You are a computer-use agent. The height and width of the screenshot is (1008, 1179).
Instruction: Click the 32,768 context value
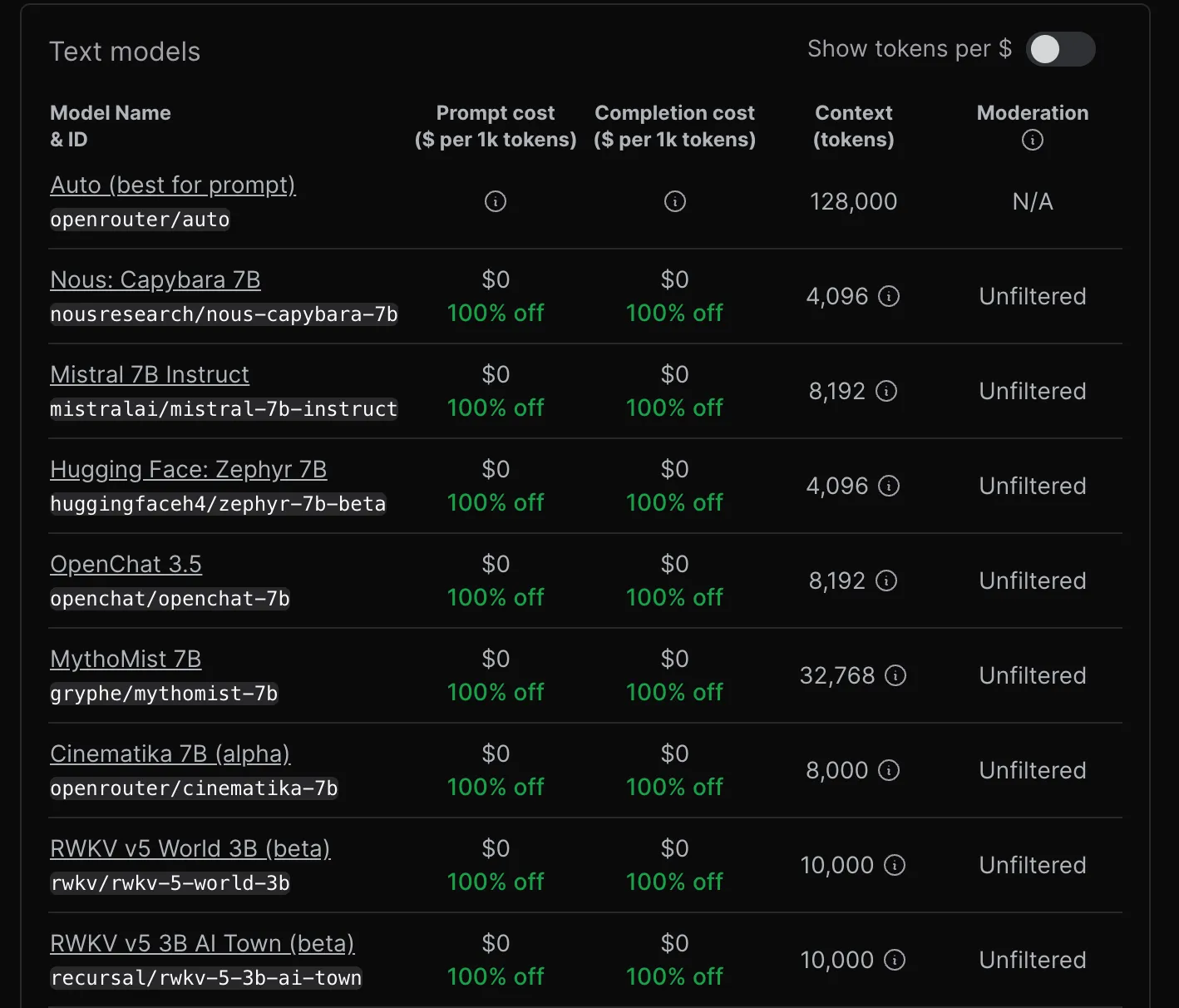click(x=837, y=675)
